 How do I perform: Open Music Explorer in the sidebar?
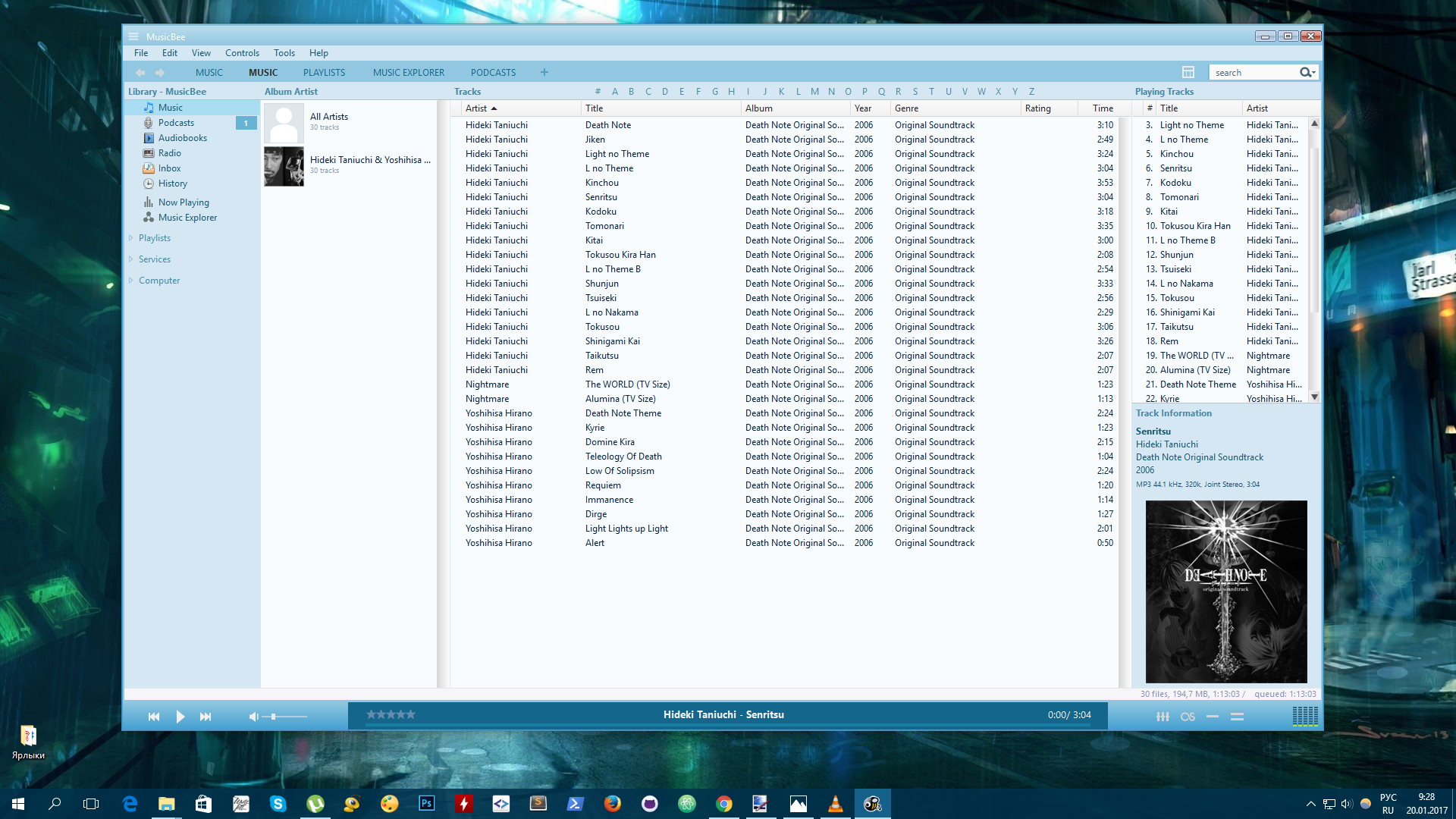(193, 218)
